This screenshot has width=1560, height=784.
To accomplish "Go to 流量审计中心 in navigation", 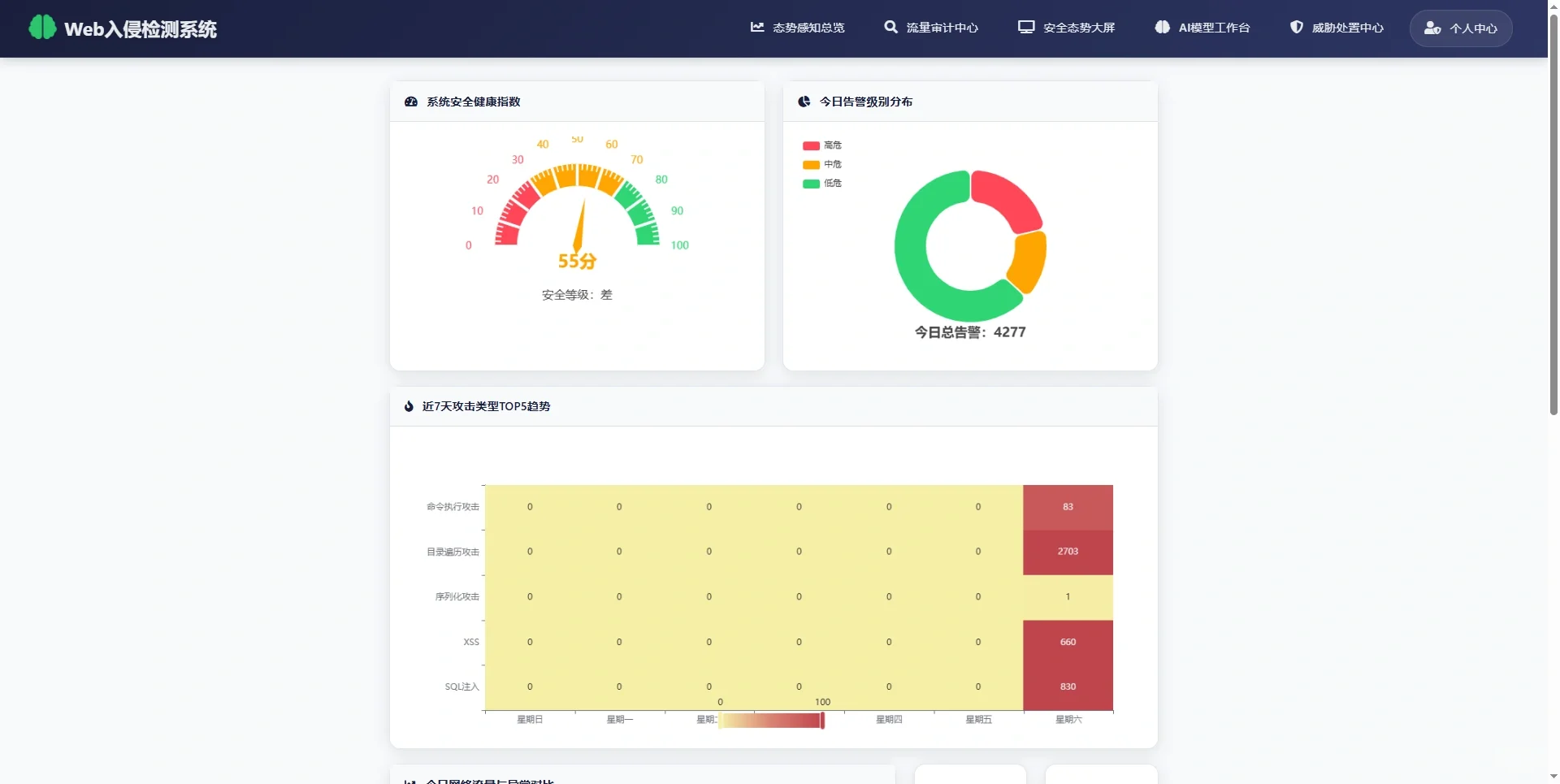I will pyautogui.click(x=931, y=28).
